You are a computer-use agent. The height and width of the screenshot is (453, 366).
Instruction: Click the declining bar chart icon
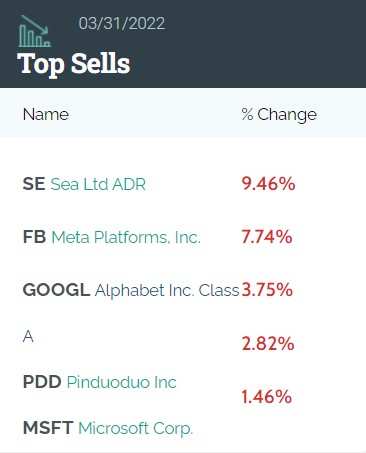pos(35,31)
